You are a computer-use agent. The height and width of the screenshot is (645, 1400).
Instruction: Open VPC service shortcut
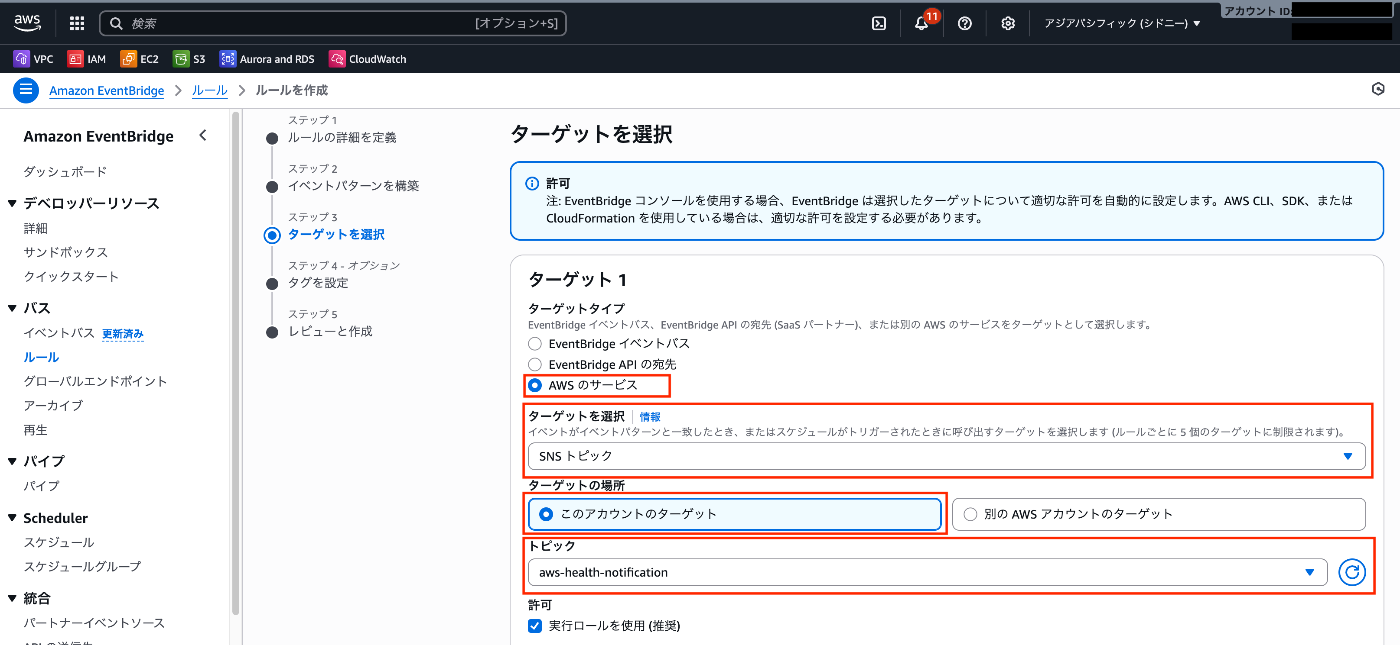coord(33,59)
